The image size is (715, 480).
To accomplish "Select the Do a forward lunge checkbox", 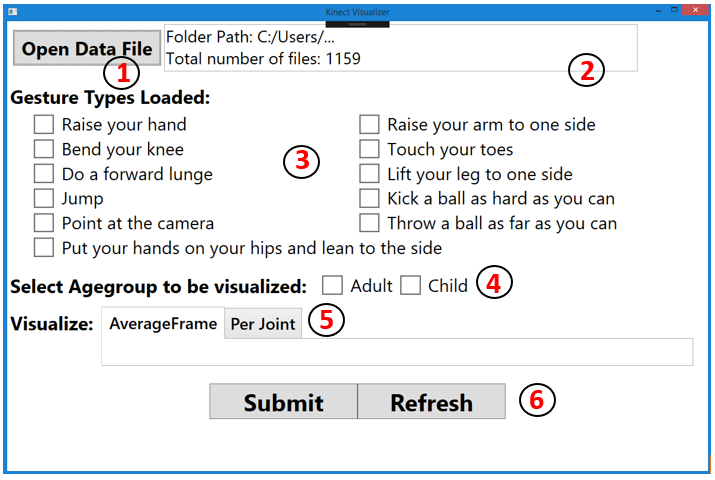I will [44, 174].
